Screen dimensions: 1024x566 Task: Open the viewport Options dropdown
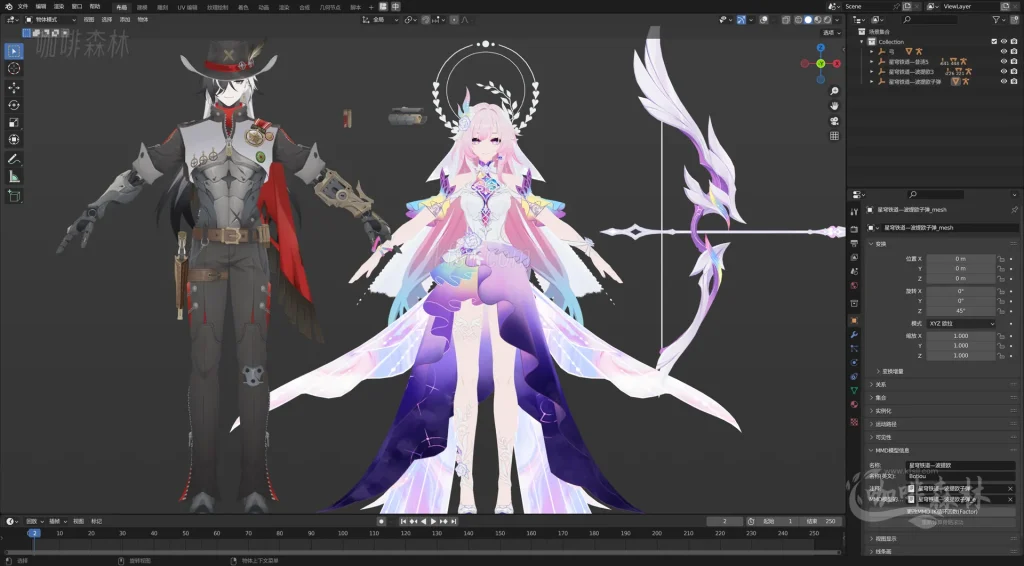pos(831,33)
